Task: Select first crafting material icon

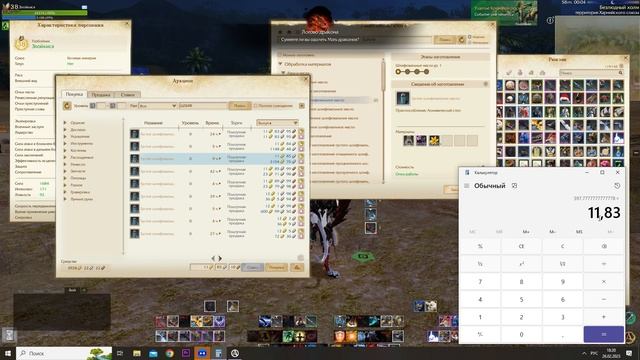Action: pyautogui.click(x=408, y=140)
